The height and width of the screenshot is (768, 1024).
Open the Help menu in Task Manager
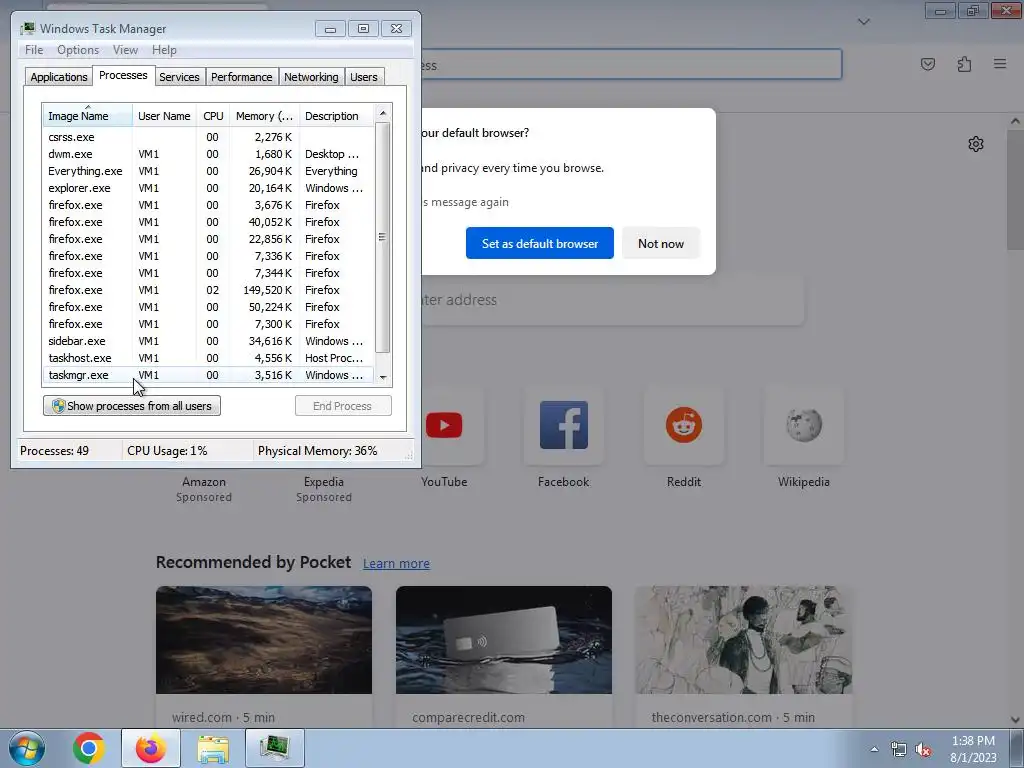[164, 50]
